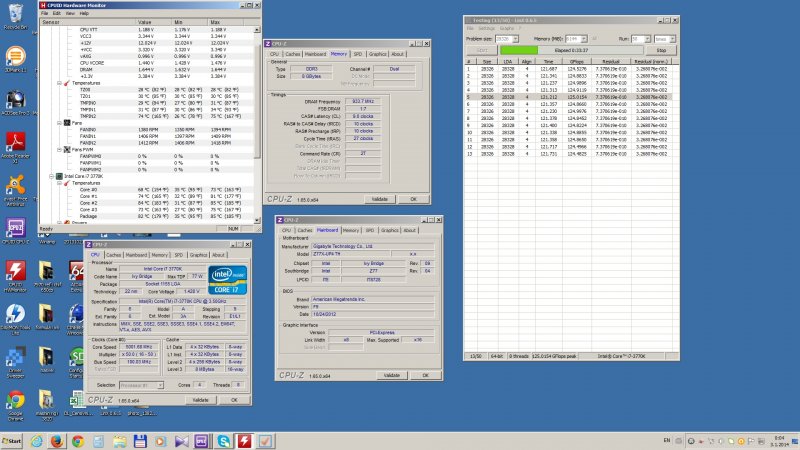Open the Help menu in HWMonitor
This screenshot has height=450, width=800.
pyautogui.click(x=84, y=13)
